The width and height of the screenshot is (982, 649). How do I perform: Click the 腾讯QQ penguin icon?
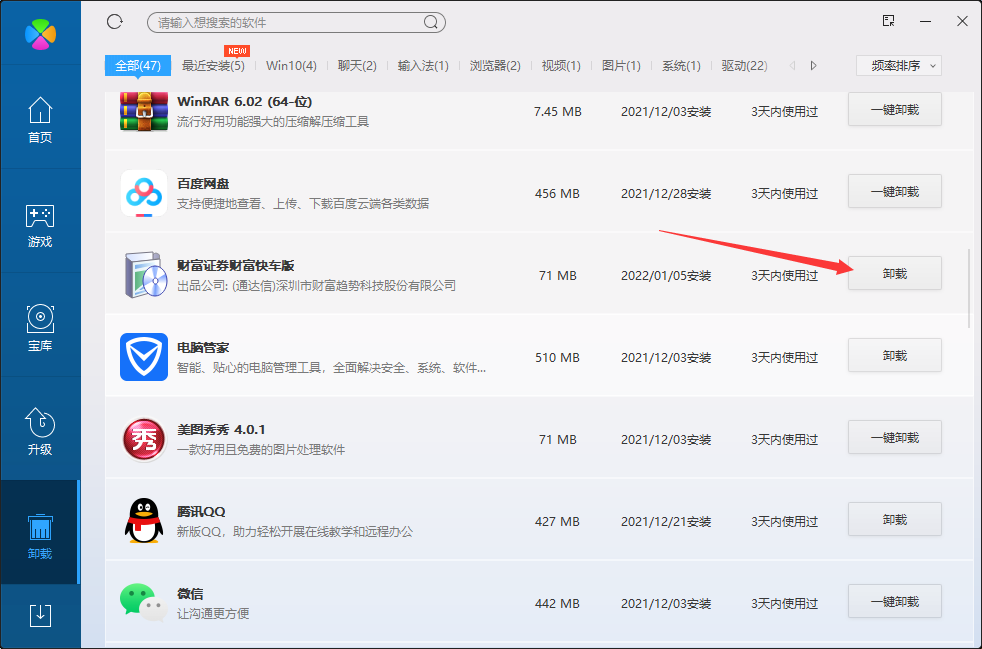(144, 521)
